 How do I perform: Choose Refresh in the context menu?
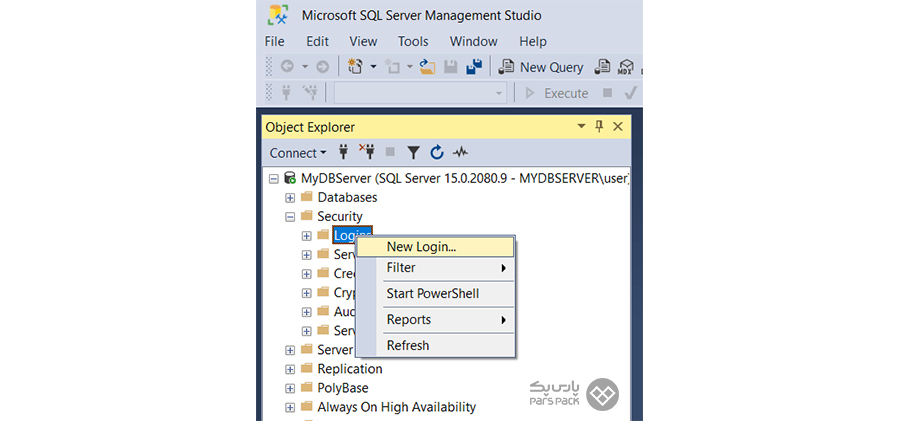tap(435, 346)
